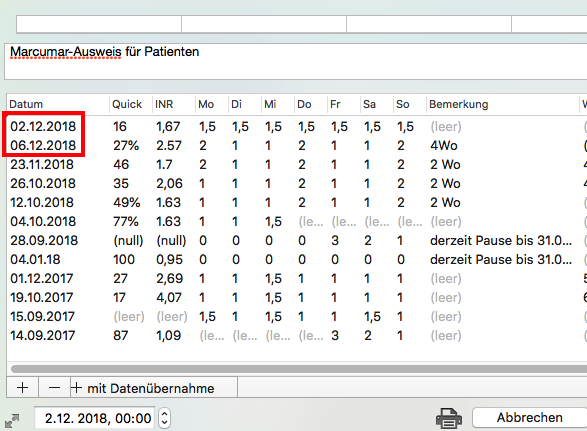Click INR value 4,07 in 19.10.2017 row

169,298
